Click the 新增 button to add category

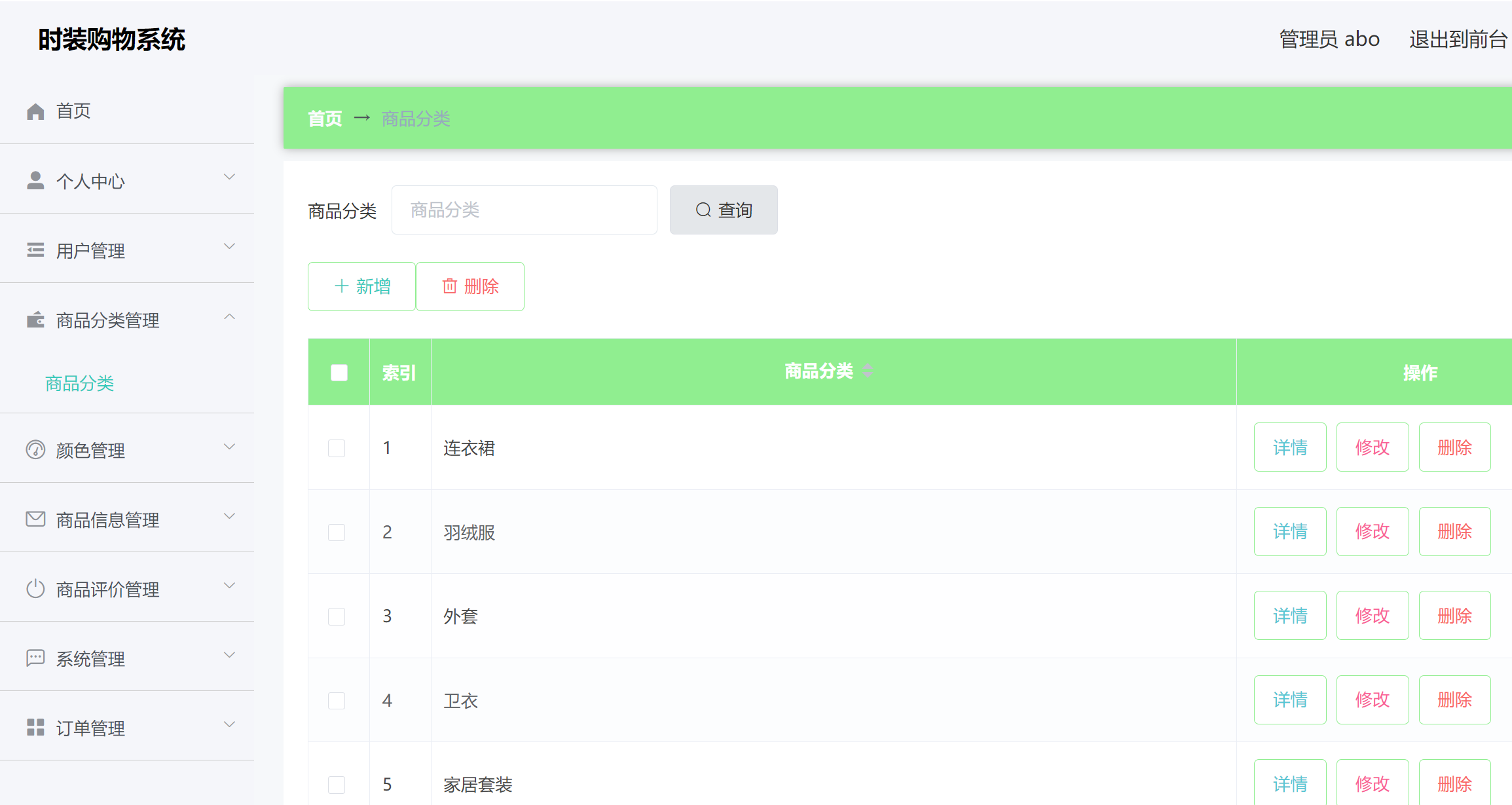pyautogui.click(x=361, y=286)
